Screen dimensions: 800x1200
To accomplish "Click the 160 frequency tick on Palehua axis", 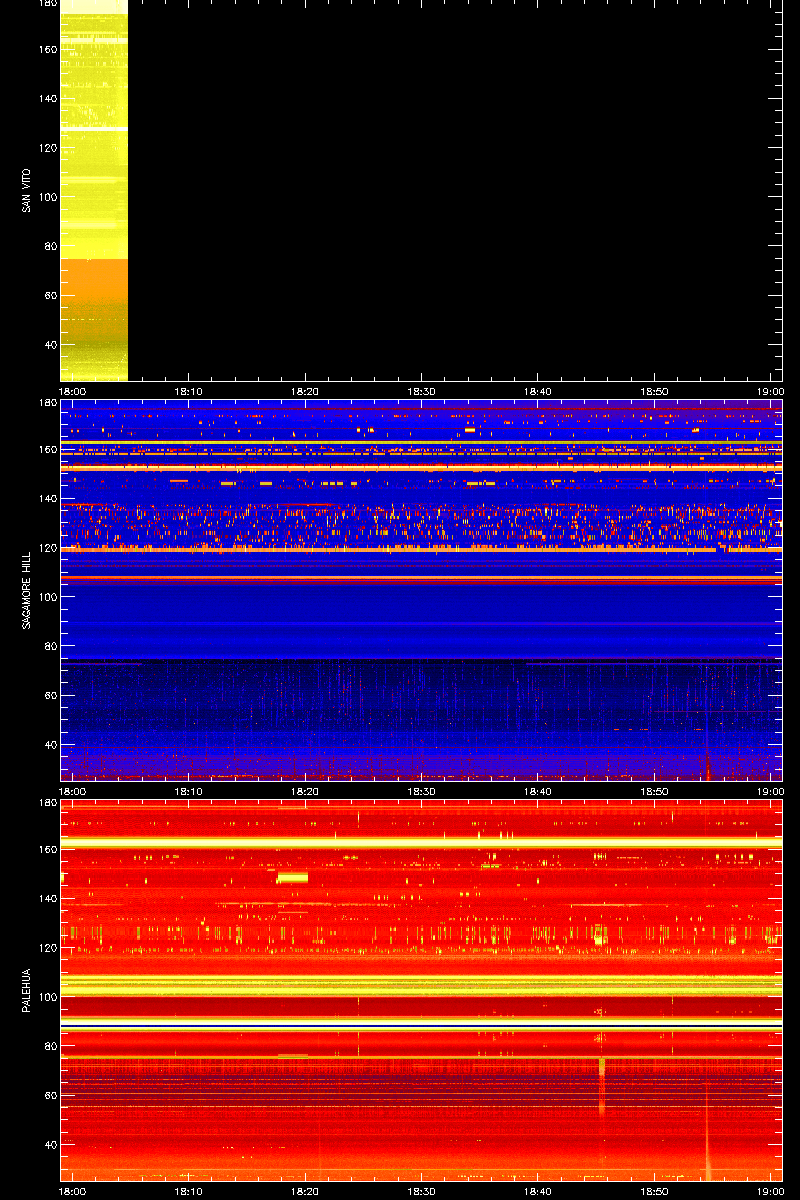I will tap(47, 850).
